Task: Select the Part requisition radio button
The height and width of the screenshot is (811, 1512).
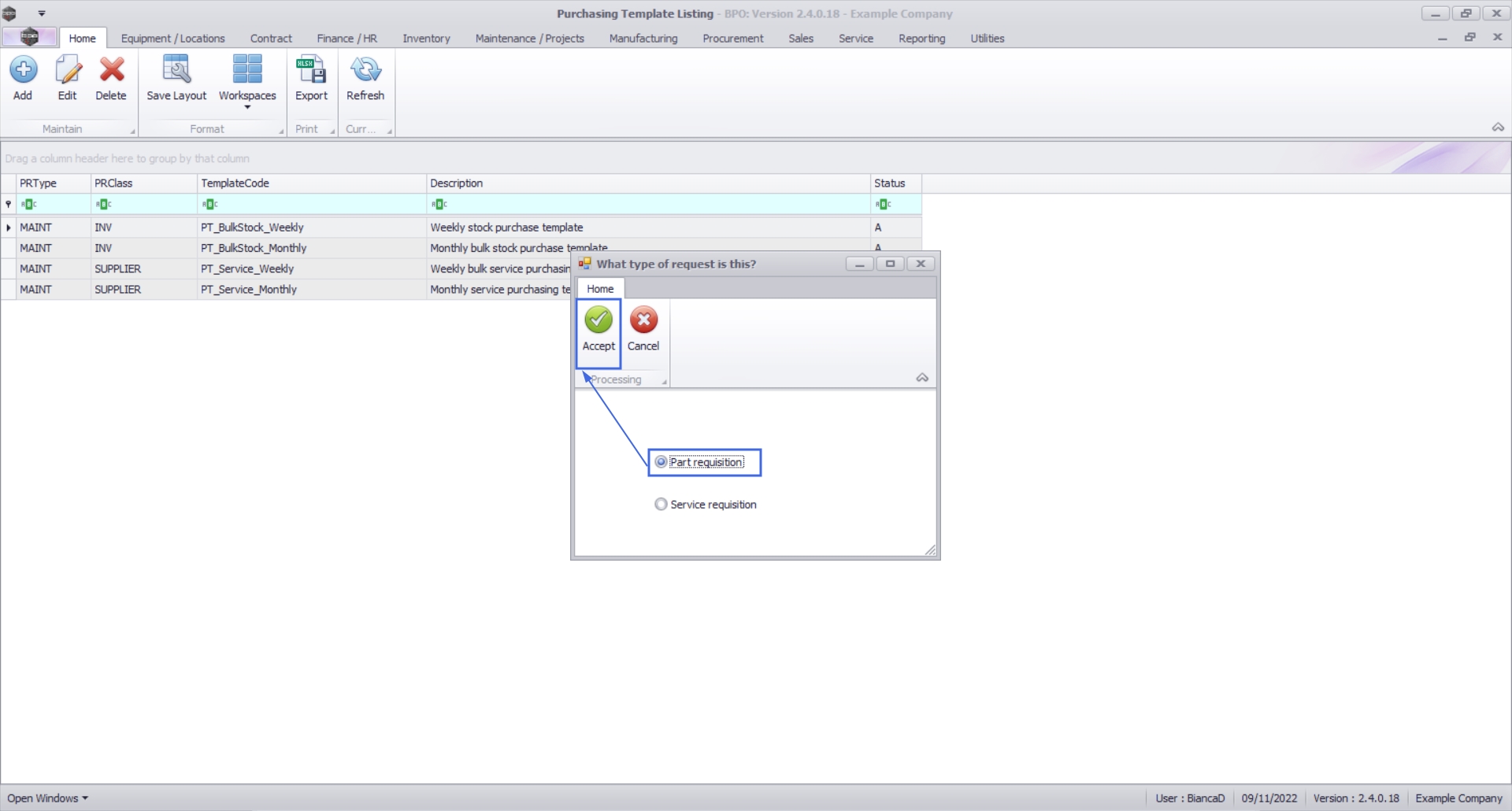Action: tap(661, 462)
